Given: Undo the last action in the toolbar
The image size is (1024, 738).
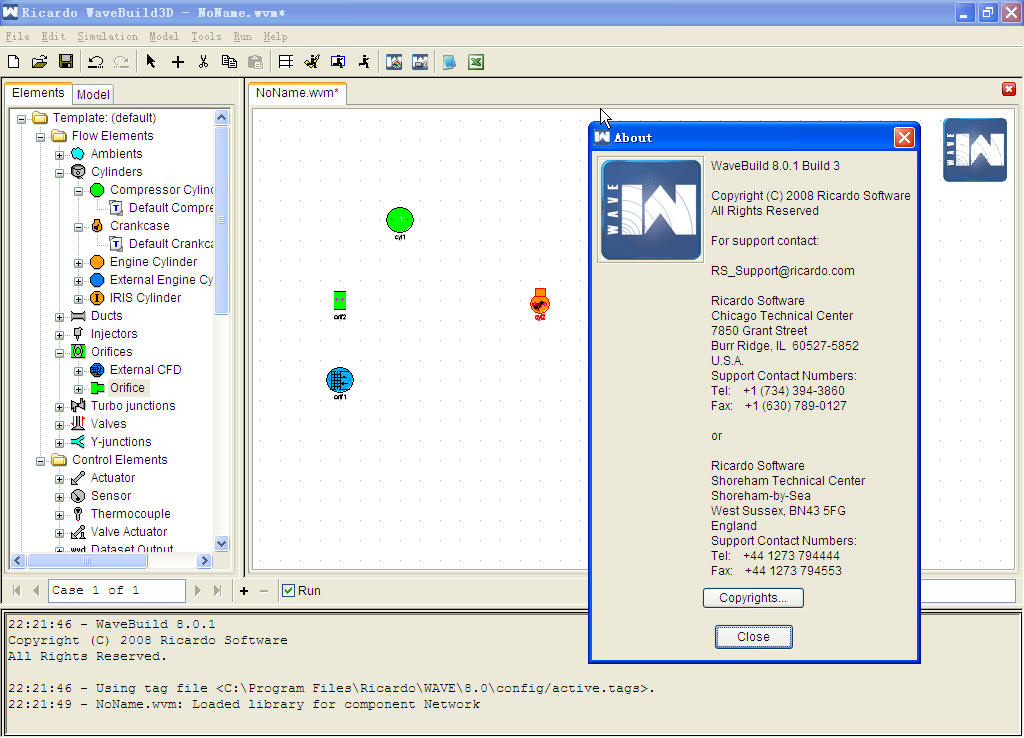Looking at the screenshot, I should tap(96, 62).
